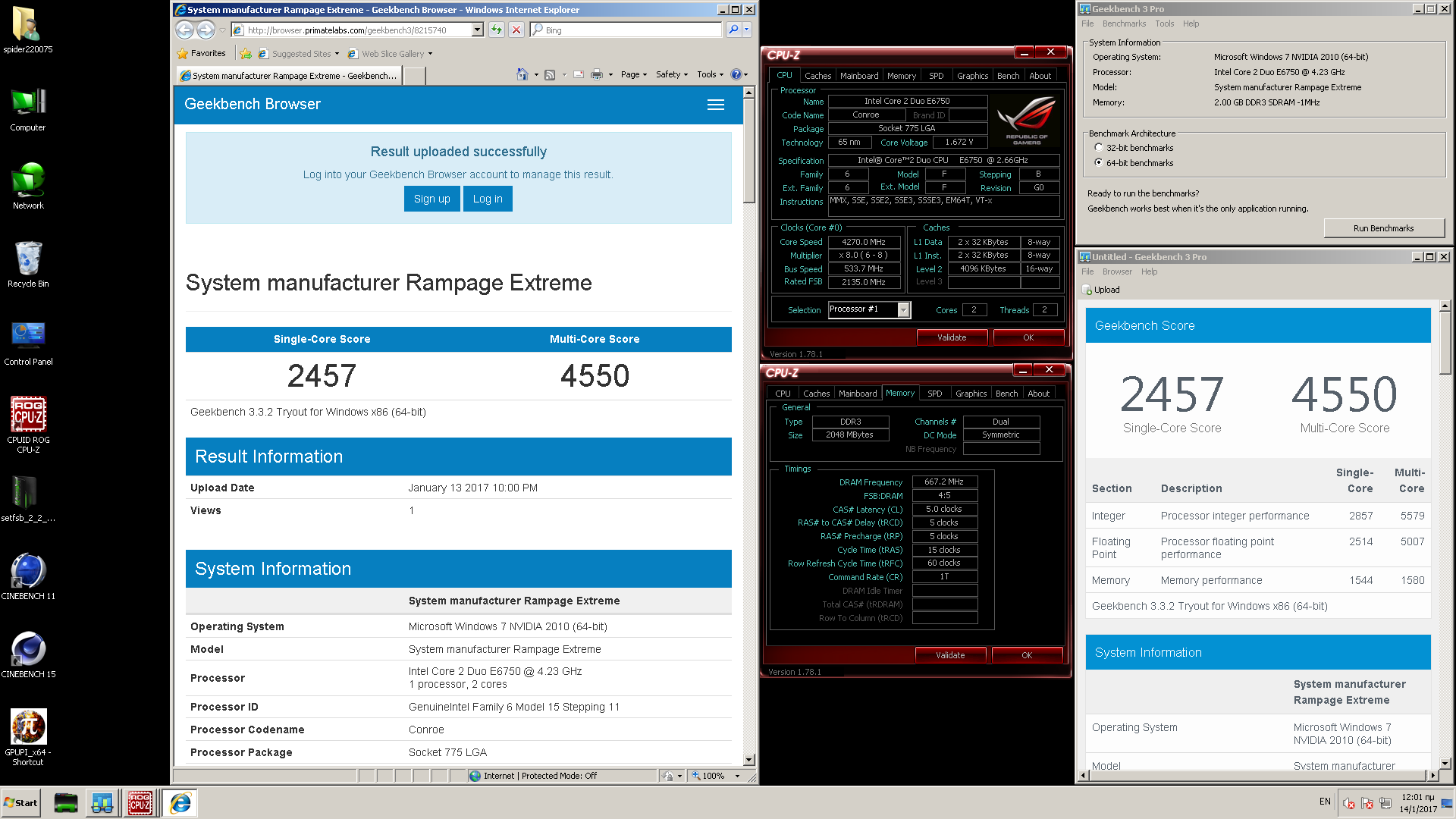The image size is (1456, 819).
Task: Select the CINEBENCH 11 desktop icon
Action: pos(28,577)
